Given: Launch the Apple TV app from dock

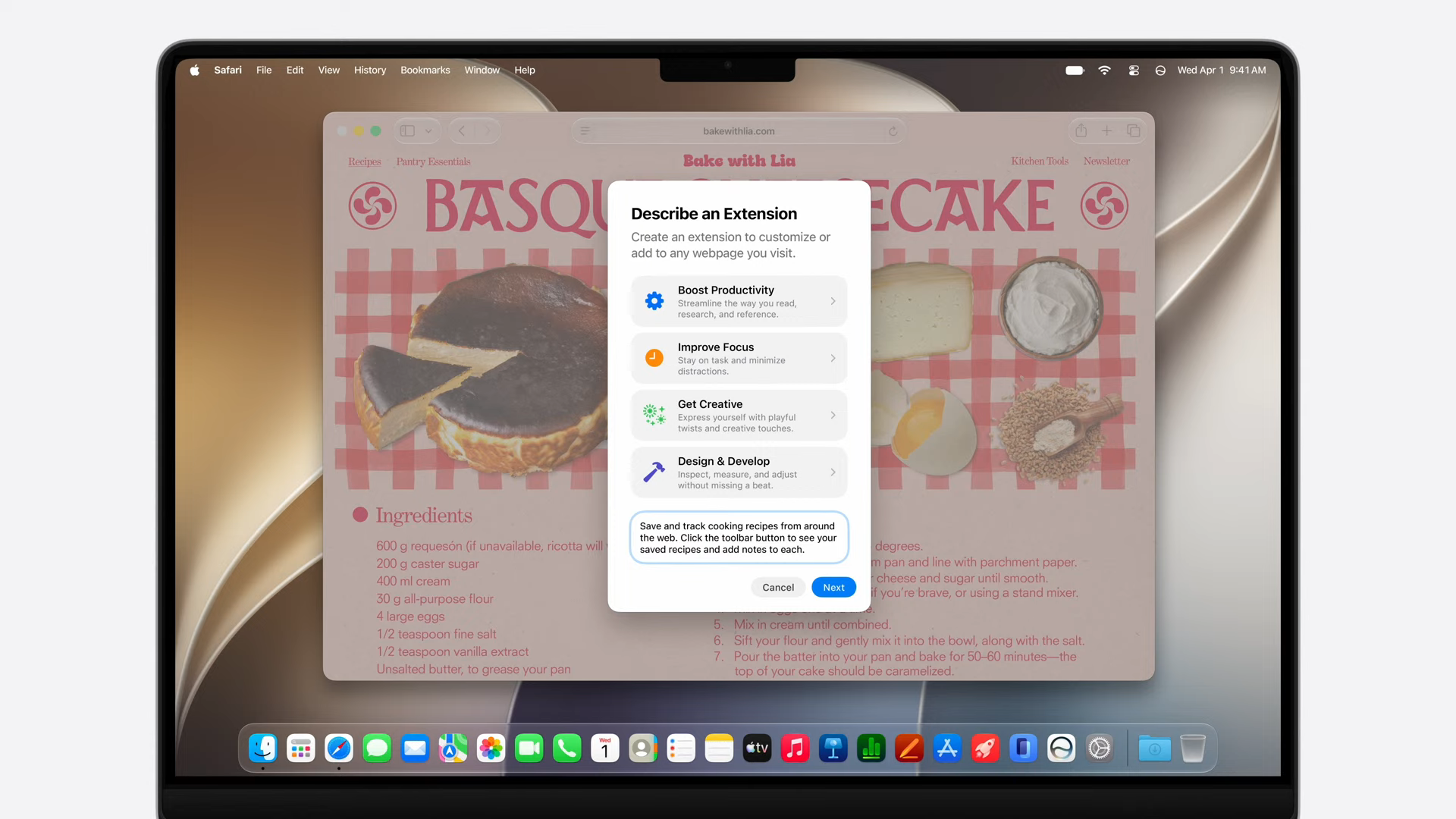Looking at the screenshot, I should [757, 748].
